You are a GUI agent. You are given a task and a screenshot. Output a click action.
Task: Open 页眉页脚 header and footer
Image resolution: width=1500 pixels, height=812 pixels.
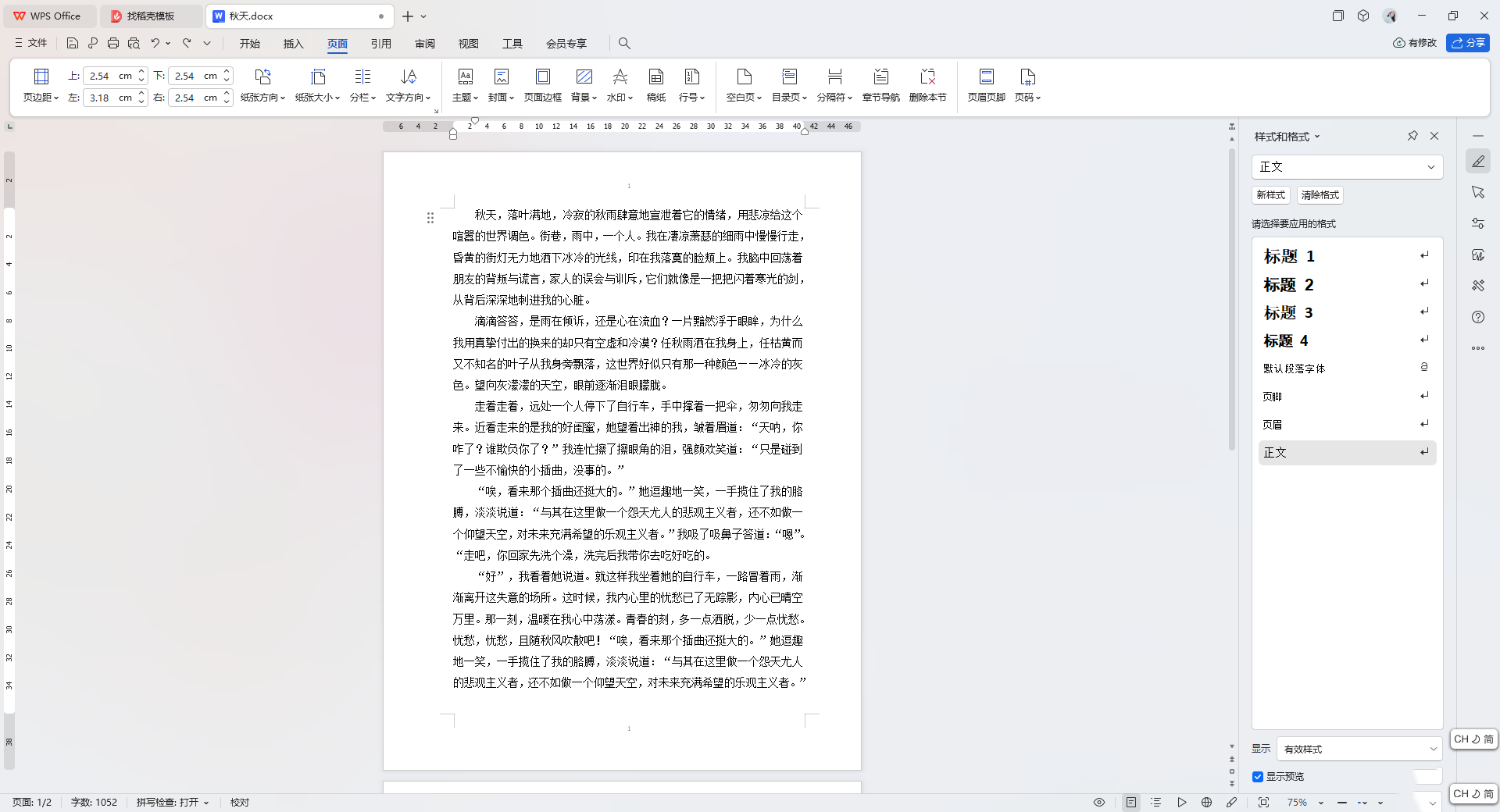tap(986, 85)
